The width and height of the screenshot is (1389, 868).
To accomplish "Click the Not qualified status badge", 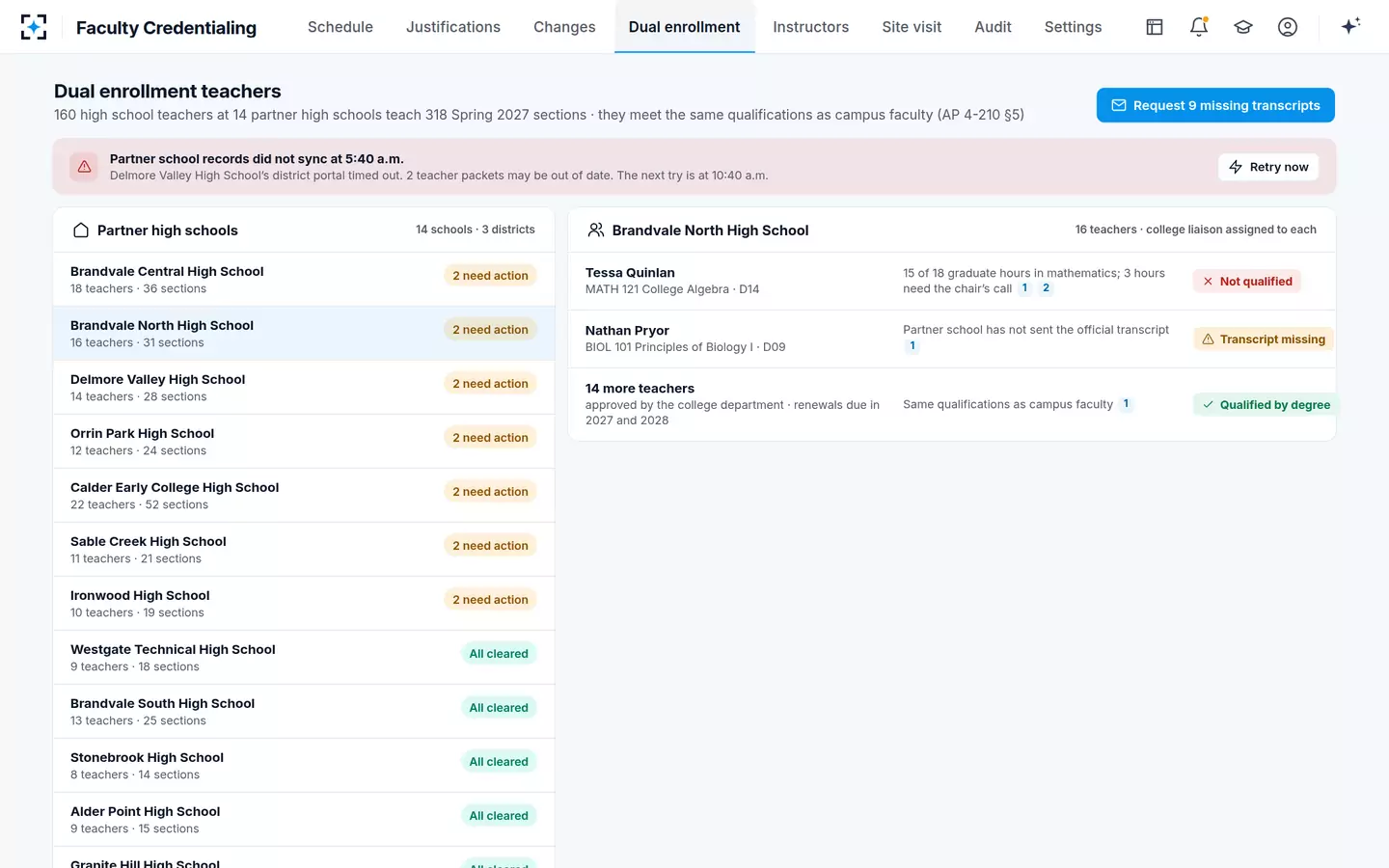I will tap(1247, 282).
